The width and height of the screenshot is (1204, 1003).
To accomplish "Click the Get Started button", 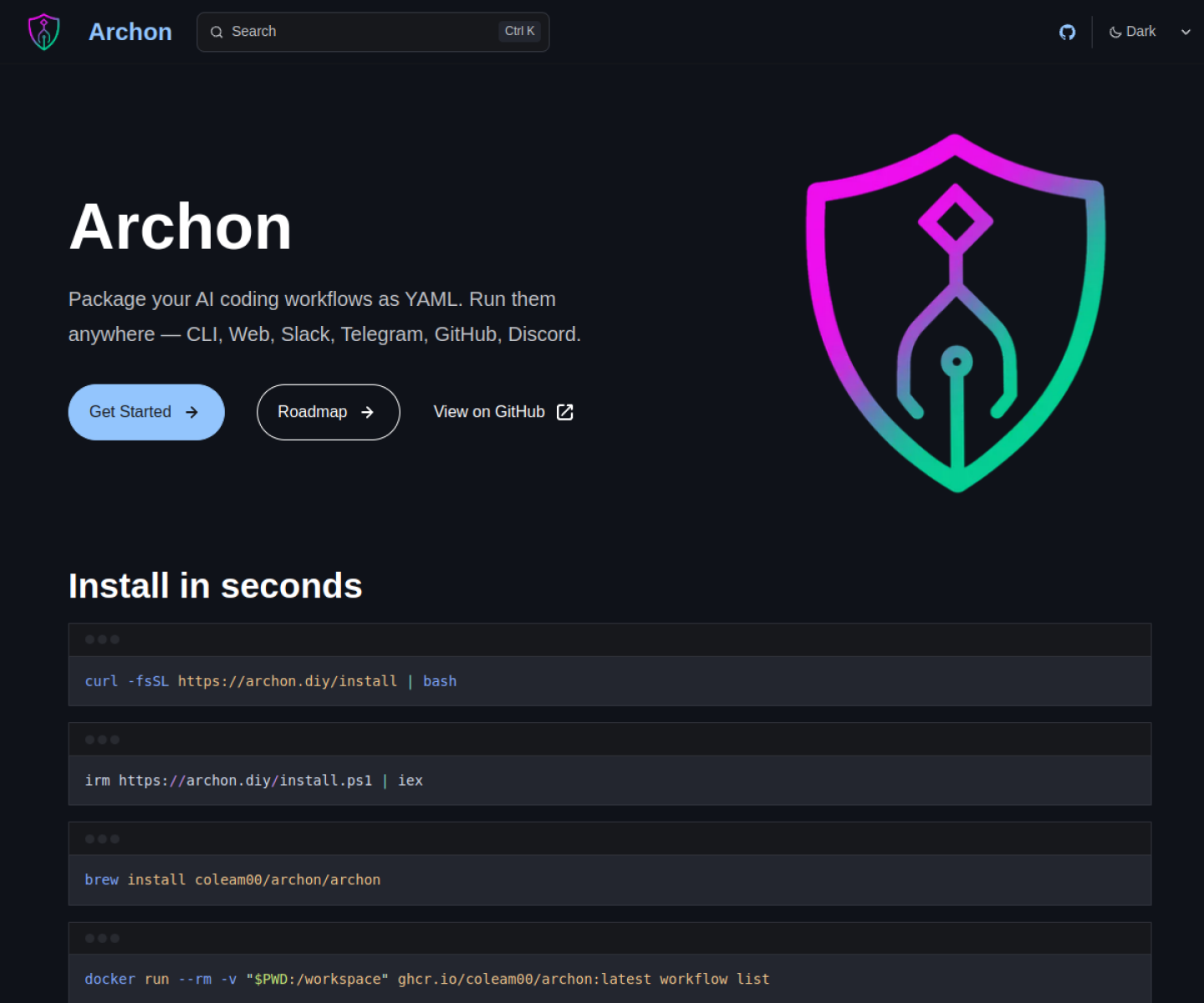I will (x=146, y=412).
